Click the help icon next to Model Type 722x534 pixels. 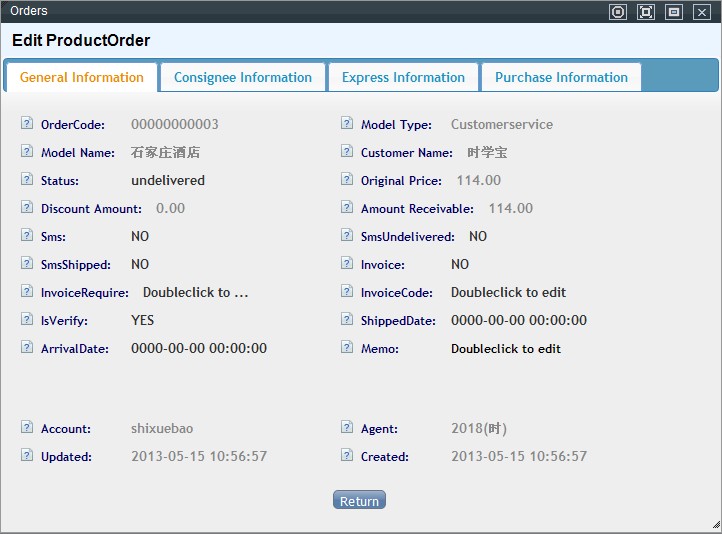[x=347, y=124]
